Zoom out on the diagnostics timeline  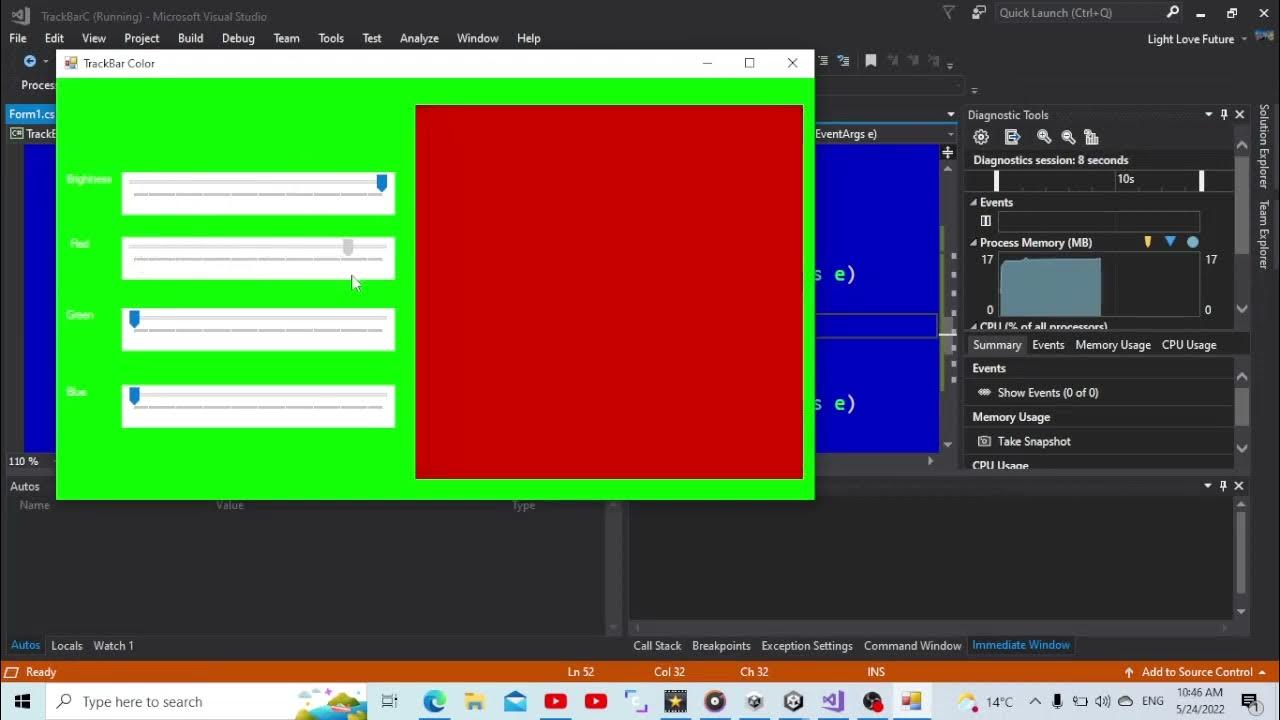pyautogui.click(x=1068, y=137)
